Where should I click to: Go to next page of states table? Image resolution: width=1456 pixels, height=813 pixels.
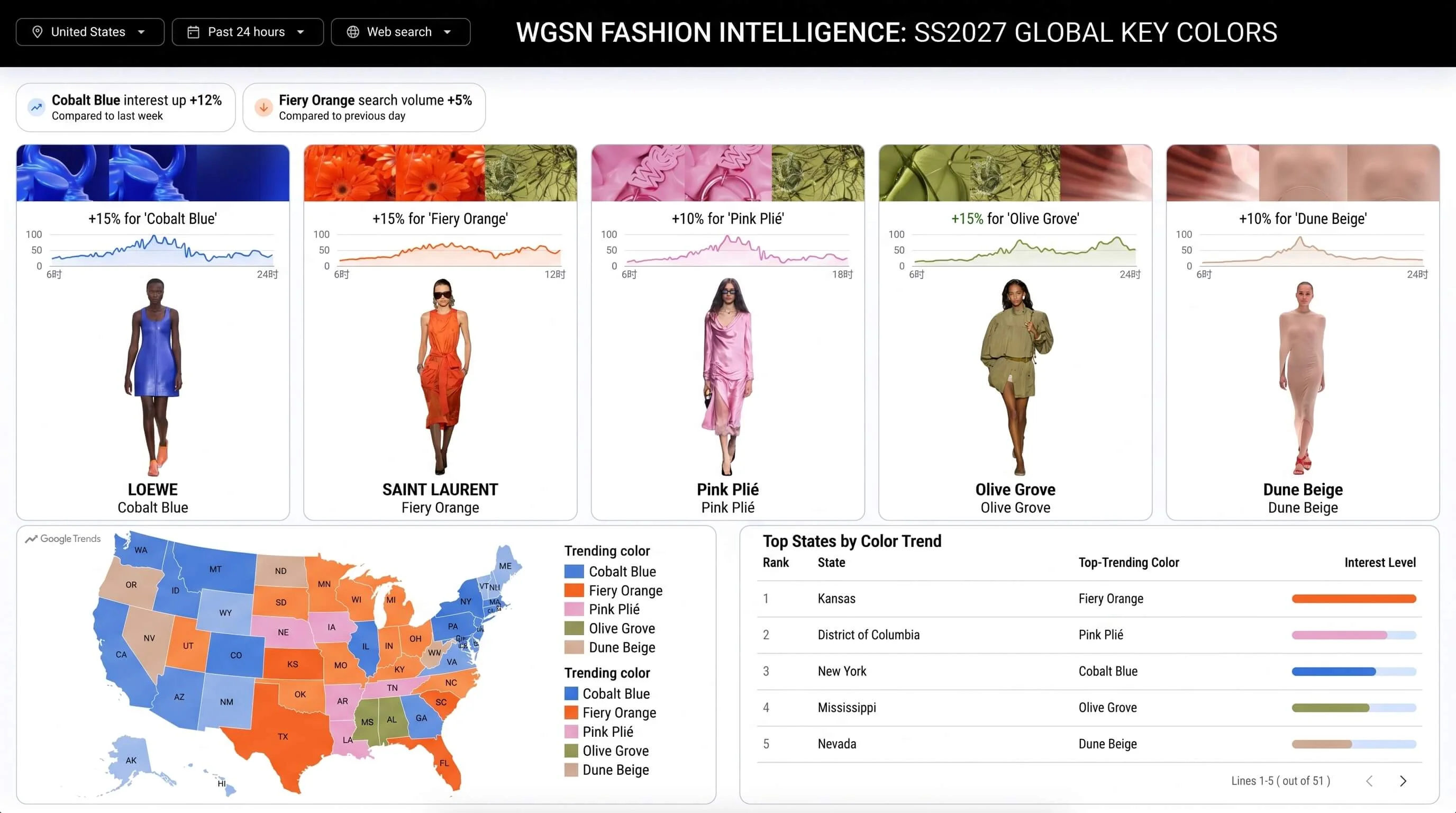click(1403, 781)
